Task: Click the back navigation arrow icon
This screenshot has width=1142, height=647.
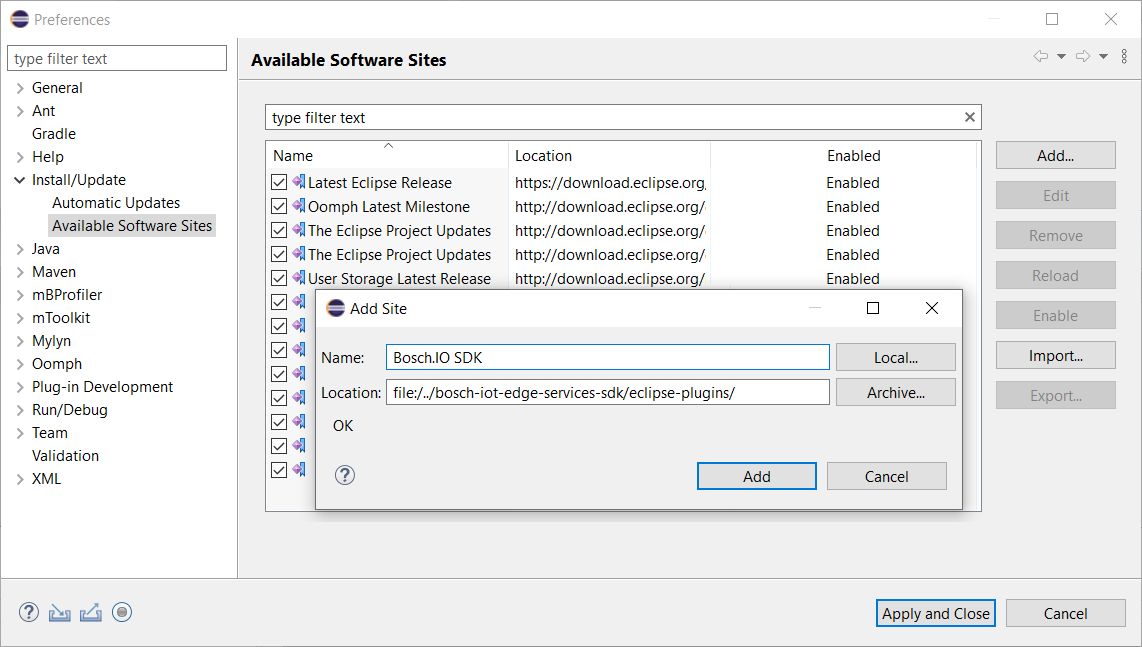Action: [1040, 57]
